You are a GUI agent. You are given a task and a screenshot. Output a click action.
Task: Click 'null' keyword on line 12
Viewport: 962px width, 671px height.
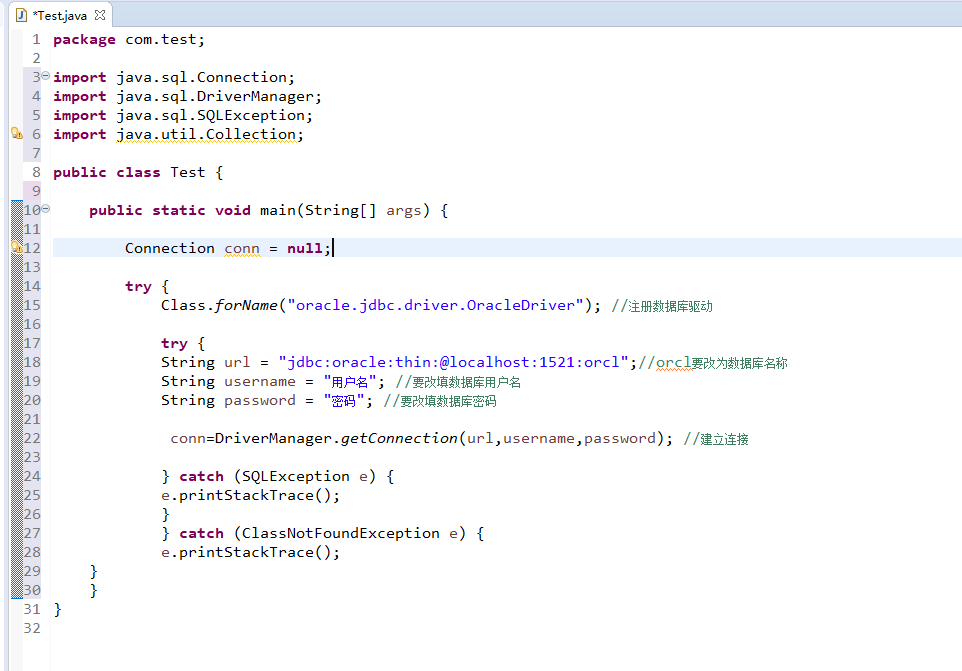pos(305,248)
